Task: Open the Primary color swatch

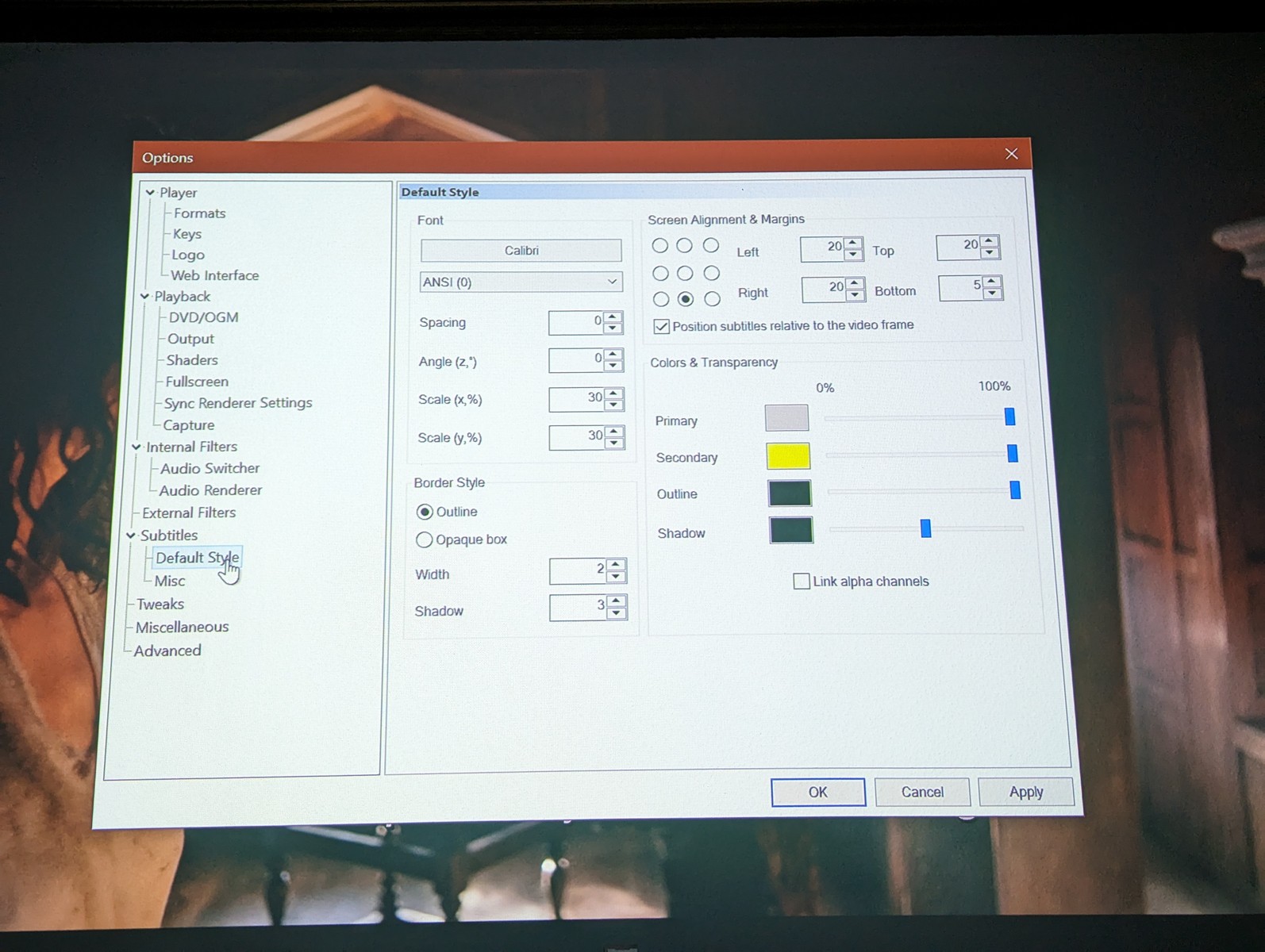Action: 787,418
